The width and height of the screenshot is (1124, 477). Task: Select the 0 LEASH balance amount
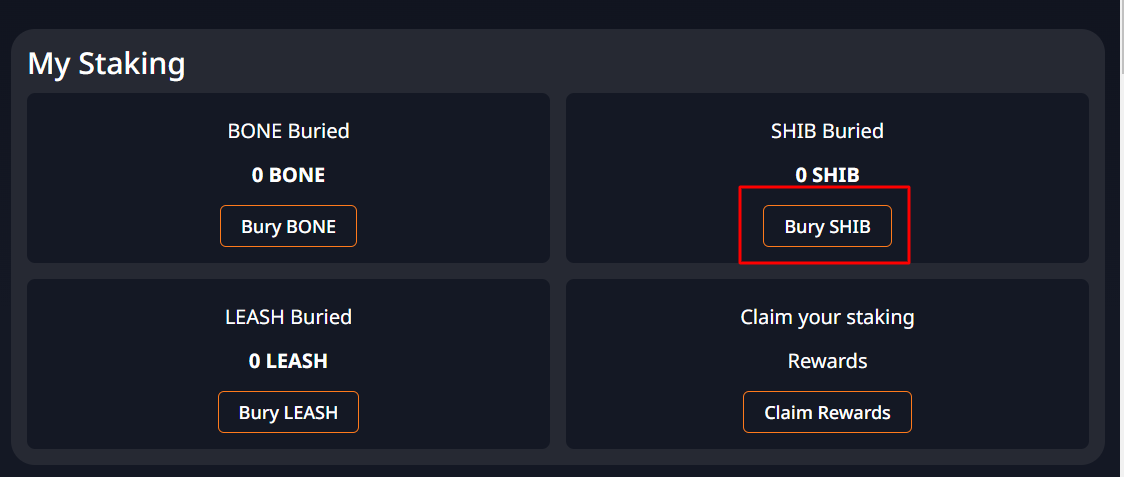coord(288,361)
